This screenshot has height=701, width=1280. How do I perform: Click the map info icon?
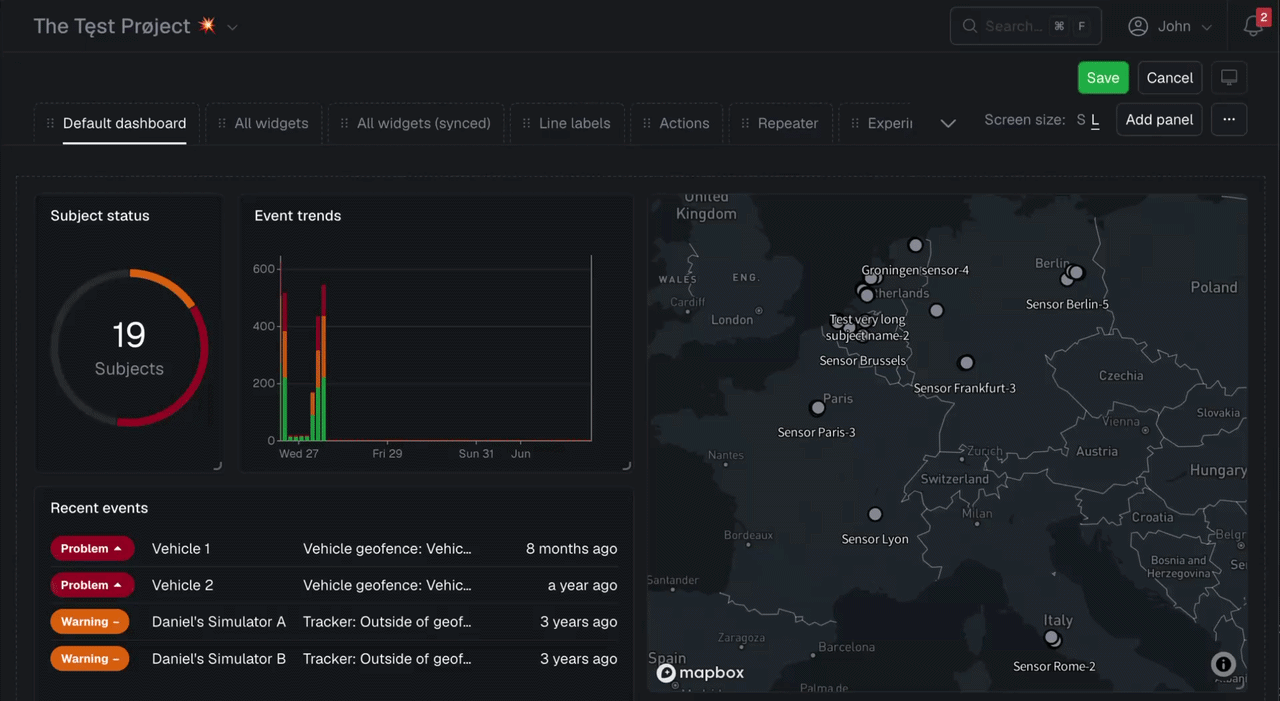pyautogui.click(x=1223, y=664)
